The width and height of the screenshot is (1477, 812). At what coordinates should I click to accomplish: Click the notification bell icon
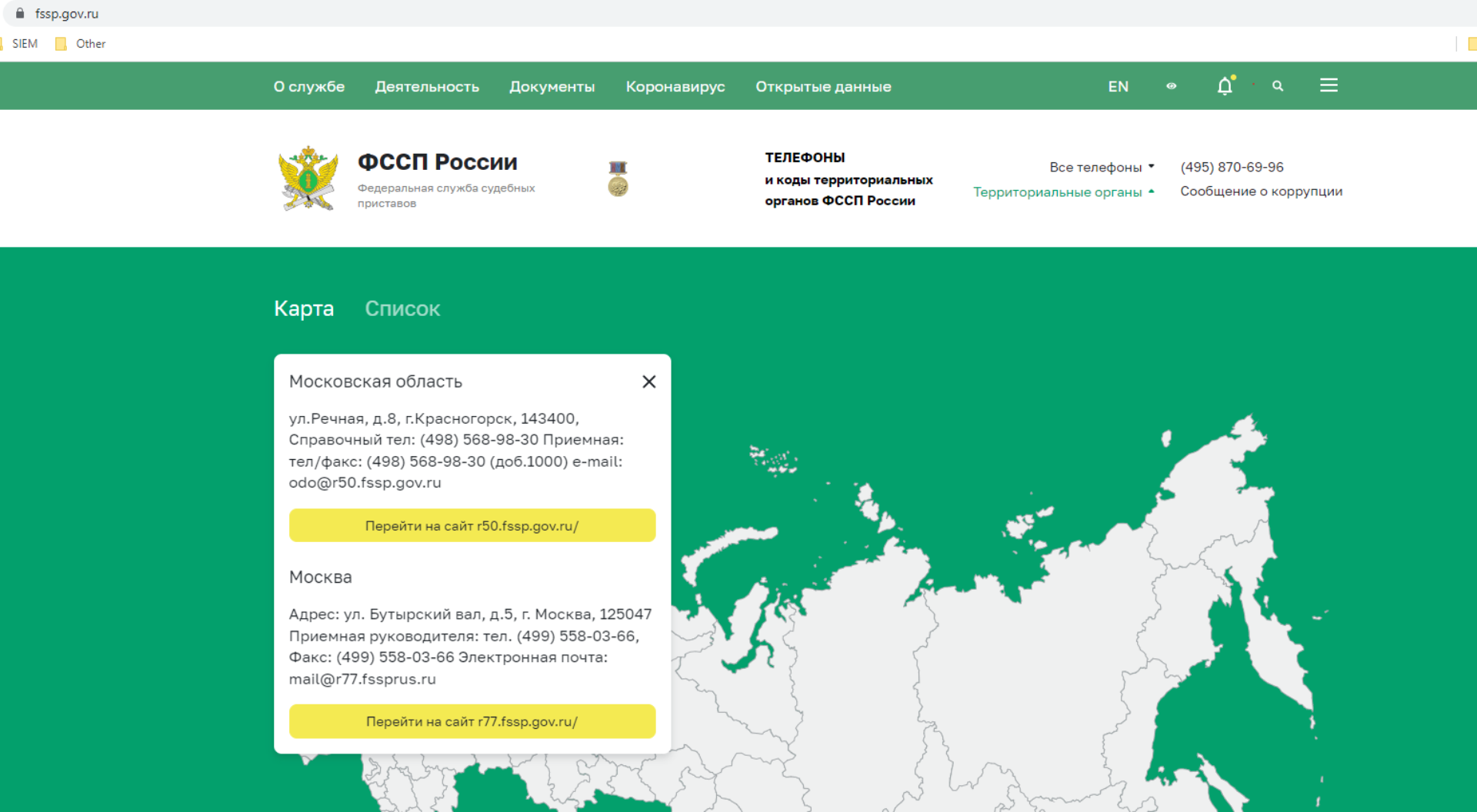click(1225, 86)
